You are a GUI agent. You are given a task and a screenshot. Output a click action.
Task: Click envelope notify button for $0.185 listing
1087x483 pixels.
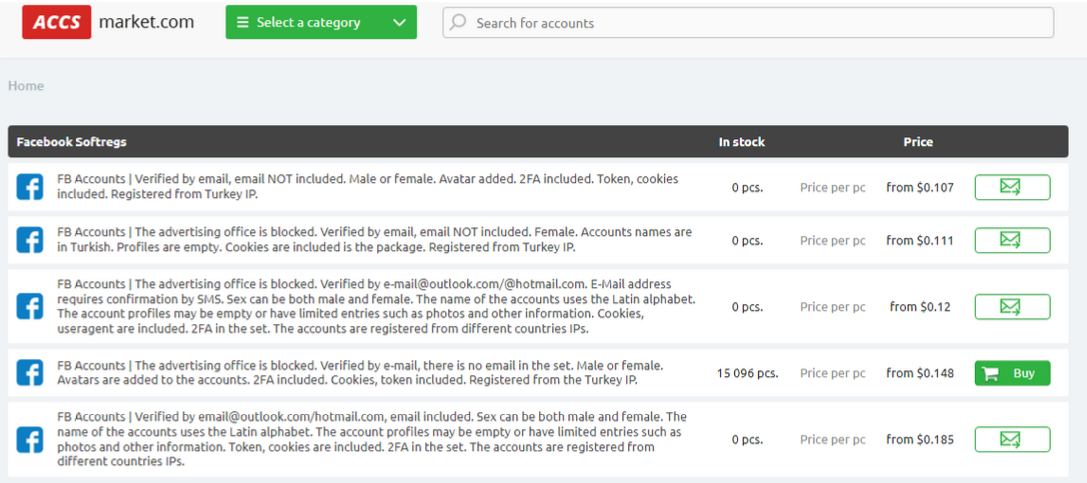pos(1012,439)
